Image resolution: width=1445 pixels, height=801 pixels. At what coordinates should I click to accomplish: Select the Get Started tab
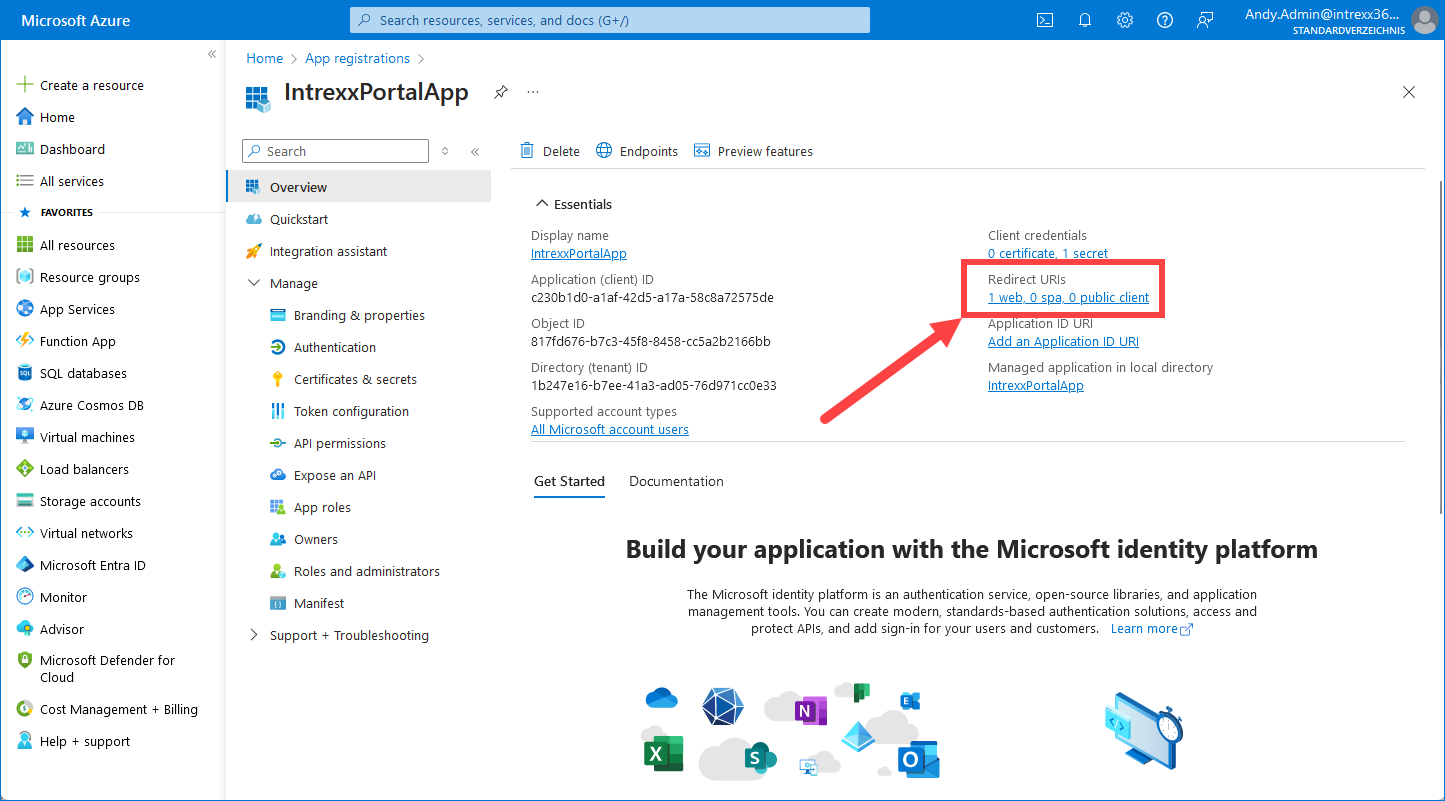(569, 482)
